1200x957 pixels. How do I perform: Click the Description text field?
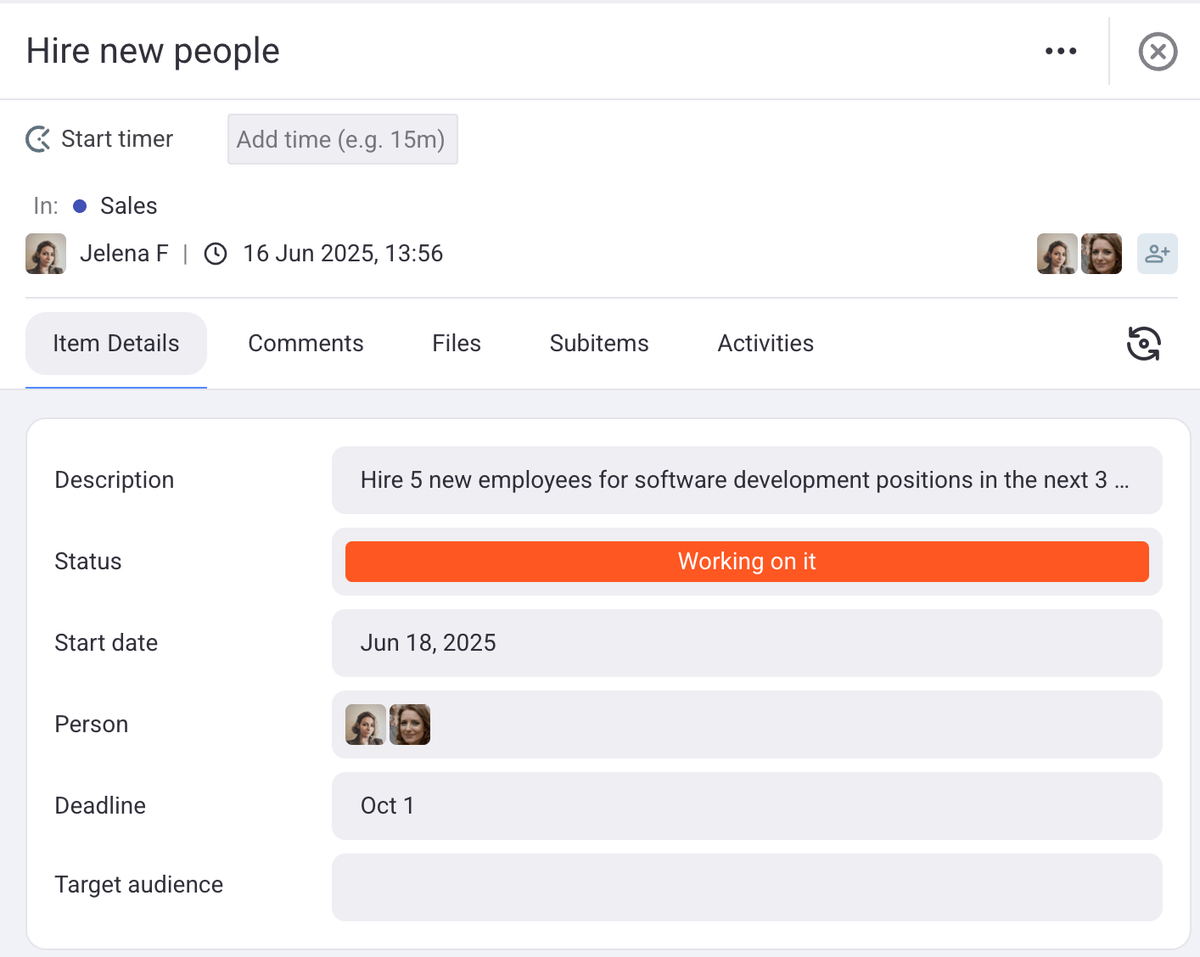click(746, 480)
